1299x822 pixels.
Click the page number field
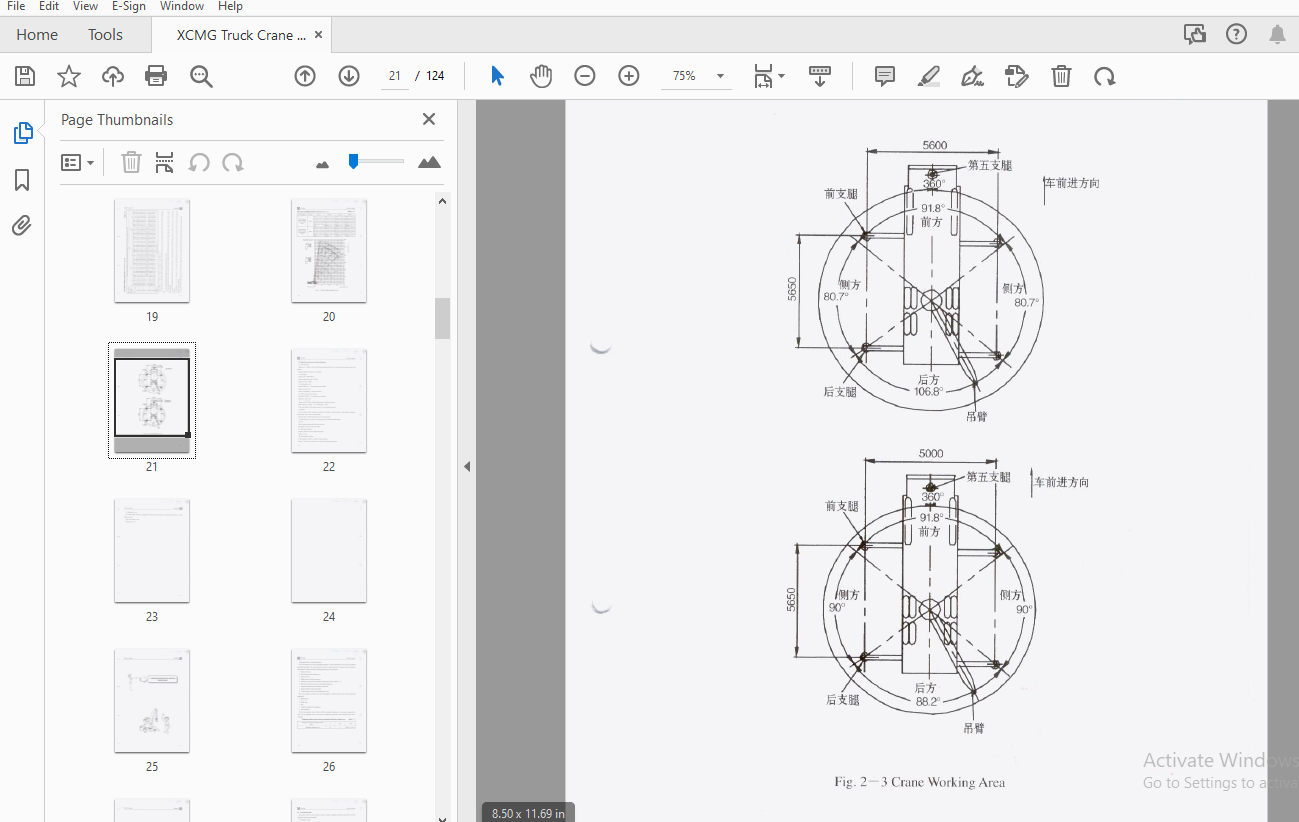coord(394,76)
